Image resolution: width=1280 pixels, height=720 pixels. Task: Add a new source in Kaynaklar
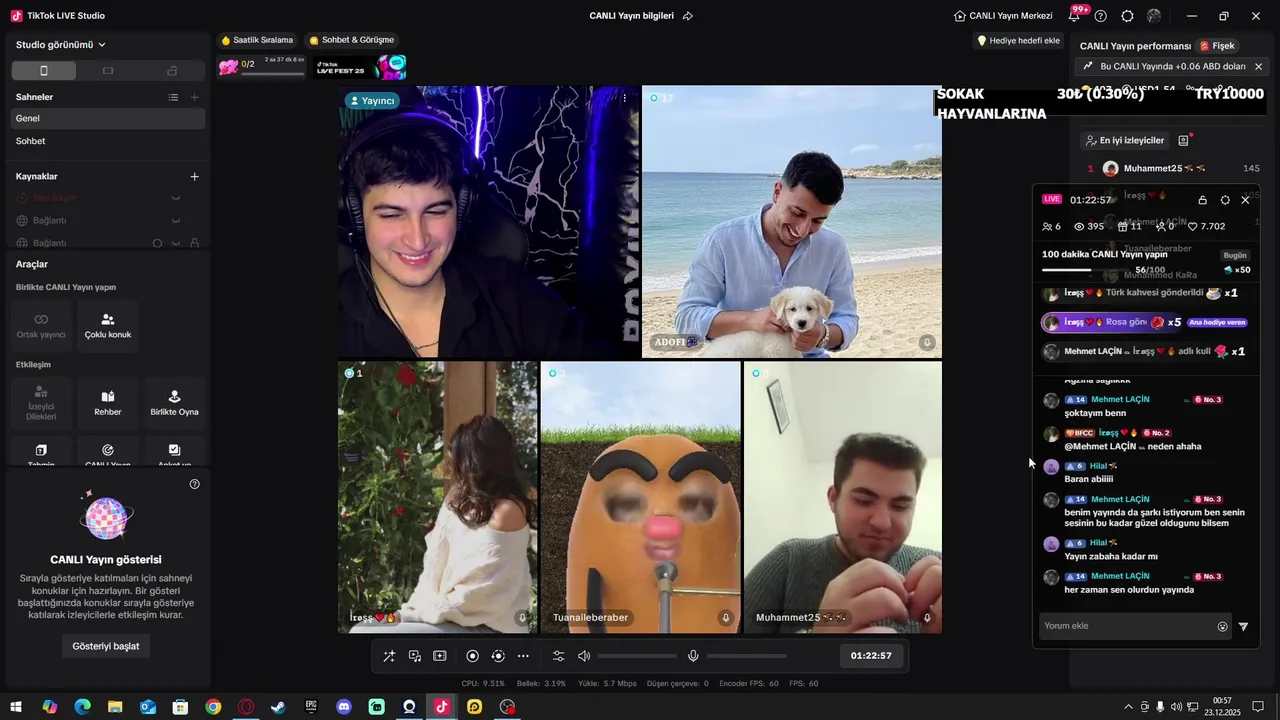pos(195,176)
